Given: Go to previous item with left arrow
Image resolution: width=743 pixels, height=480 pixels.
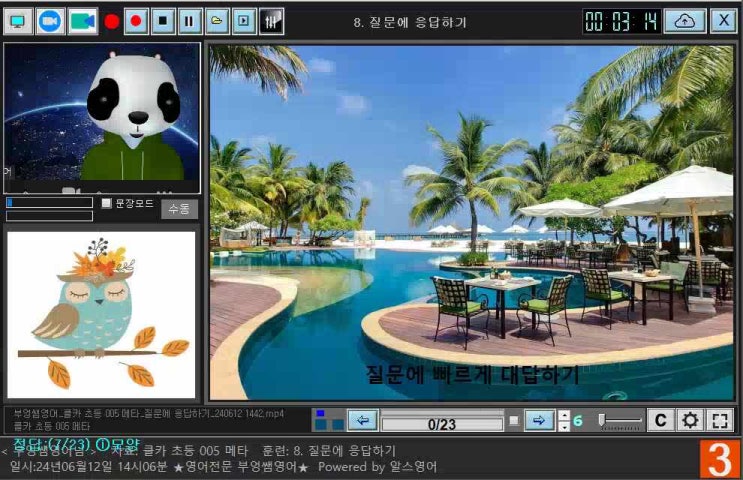Looking at the screenshot, I should (x=362, y=421).
